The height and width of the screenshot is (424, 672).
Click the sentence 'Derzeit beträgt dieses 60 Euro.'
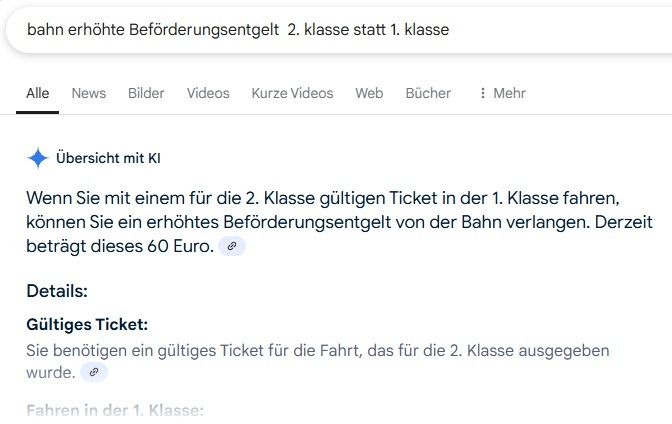click(x=120, y=245)
